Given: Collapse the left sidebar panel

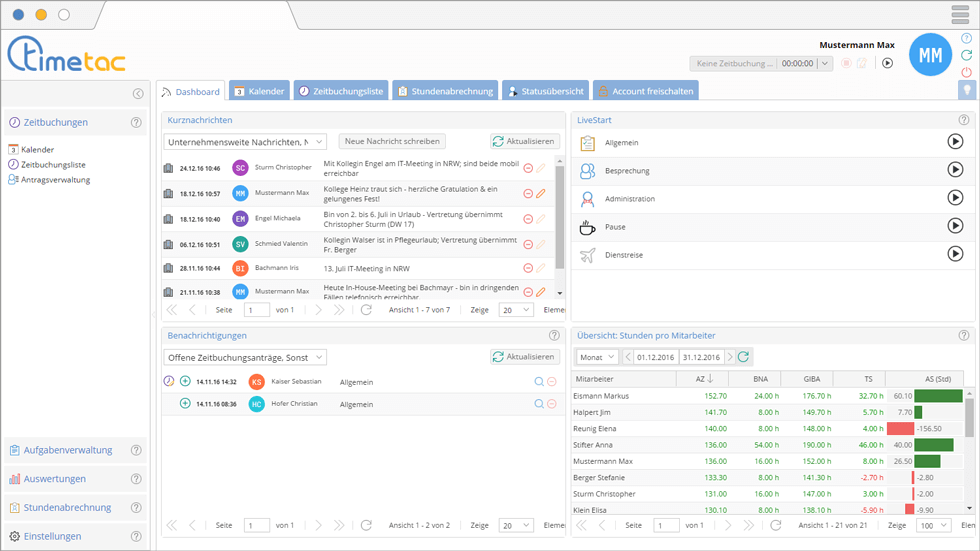Looking at the screenshot, I should click(138, 94).
